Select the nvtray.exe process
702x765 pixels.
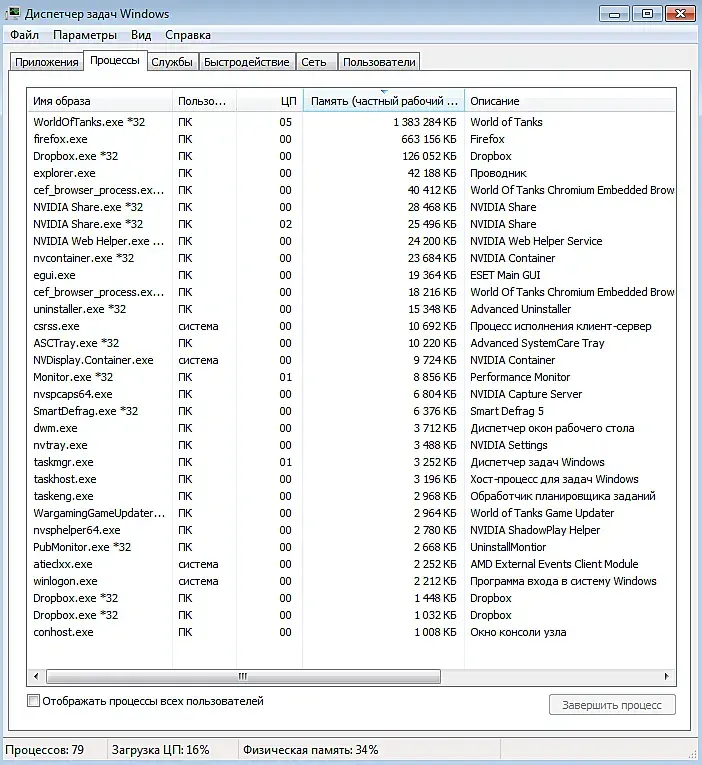point(351,445)
